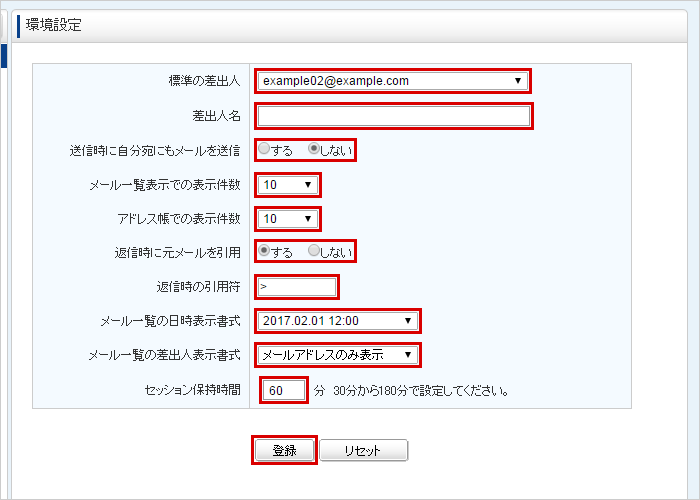
Task: Open the 標準の差出人 email dropdown
Action: (393, 81)
